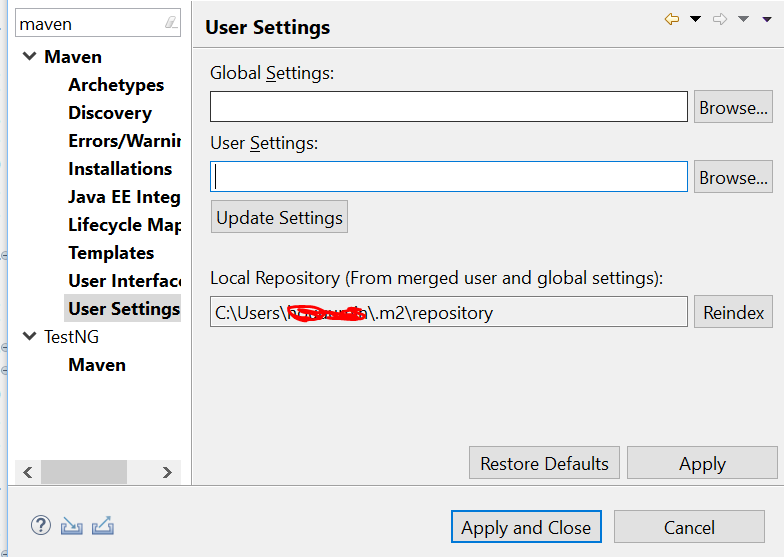
Task: Select Discovery preference page
Action: (110, 113)
